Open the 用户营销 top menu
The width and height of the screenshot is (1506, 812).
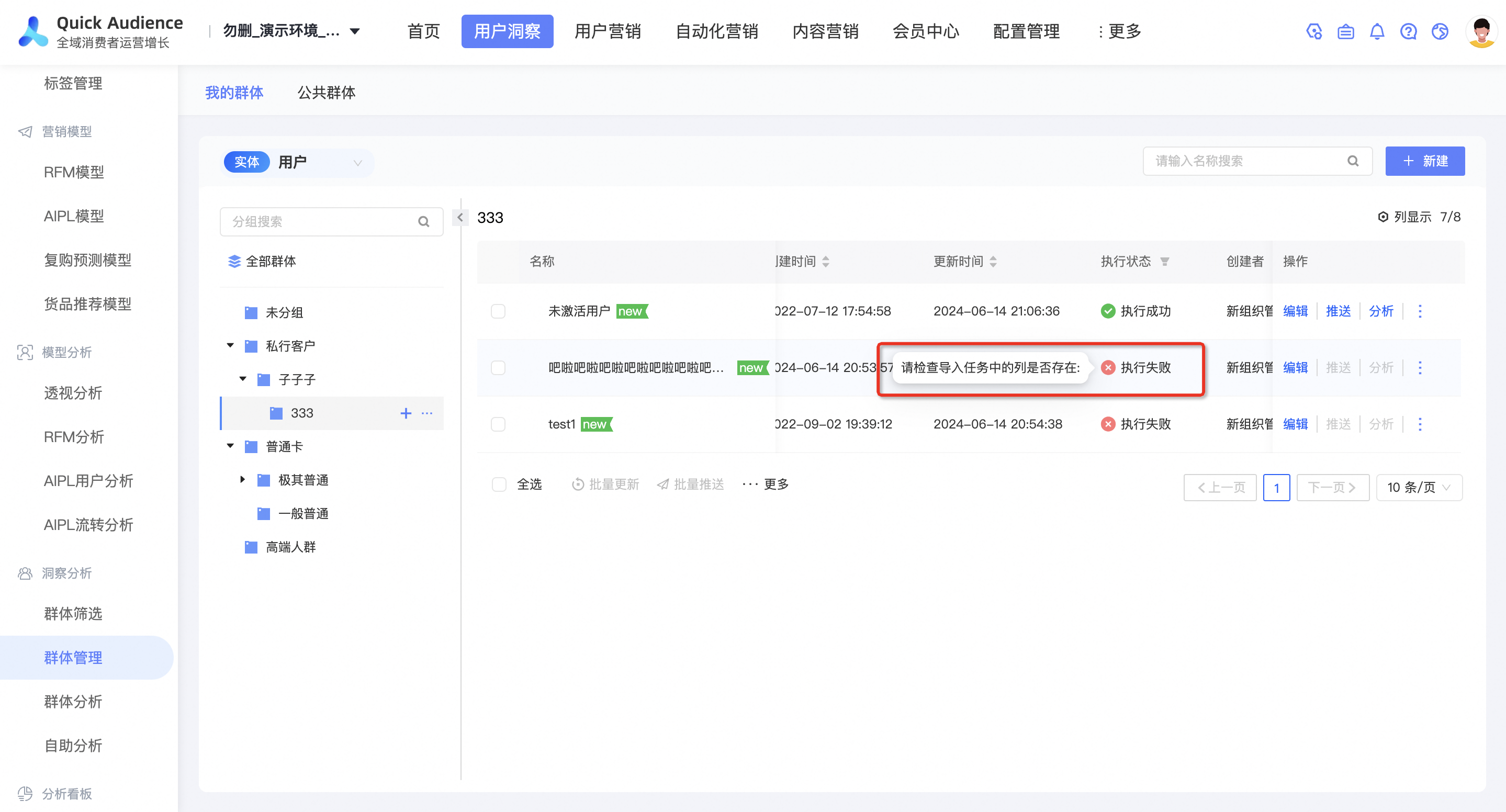[608, 31]
